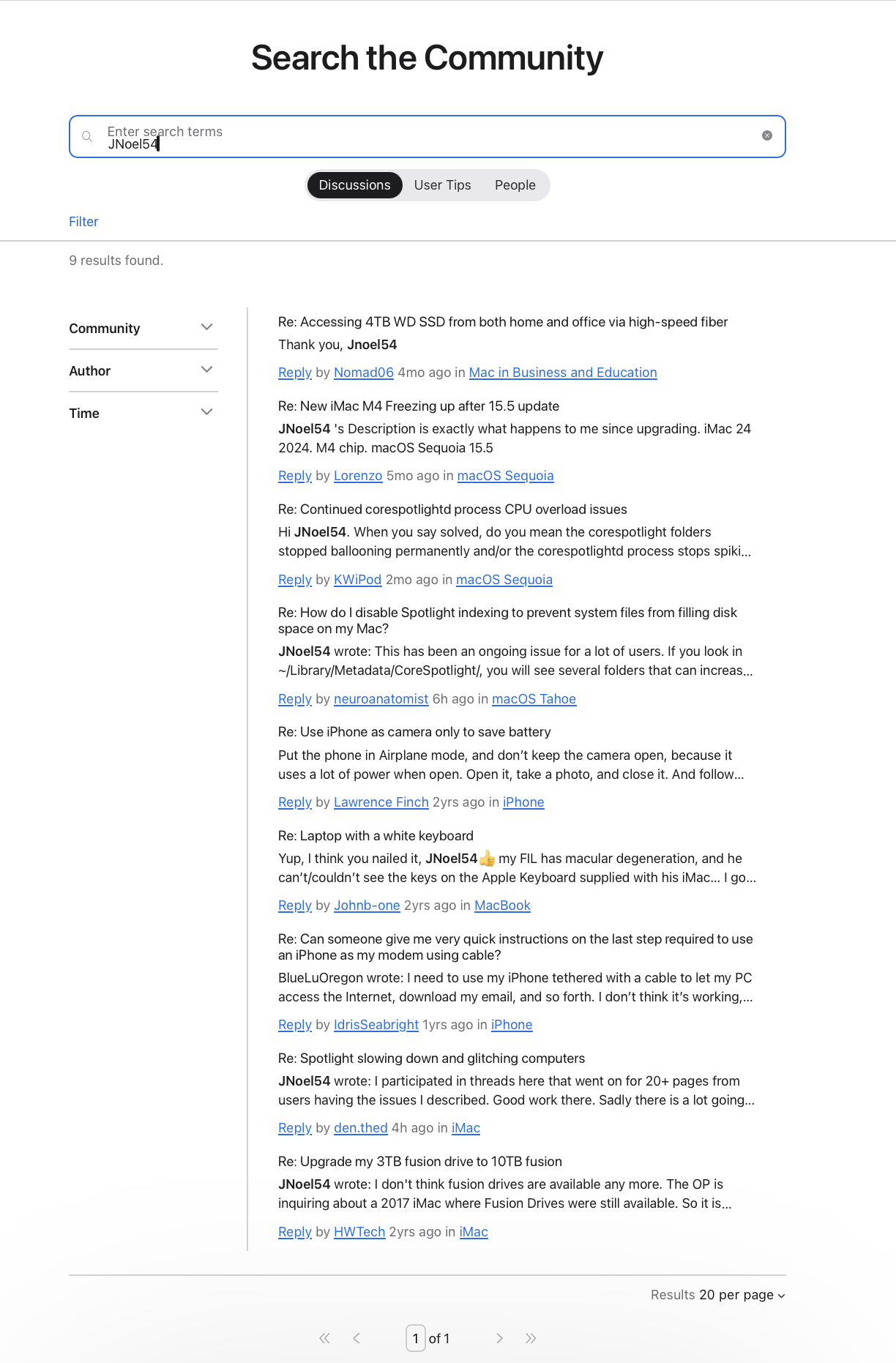Screen dimensions: 896x1363
Task: Click the page number field showing 1
Action: pyautogui.click(x=416, y=1338)
